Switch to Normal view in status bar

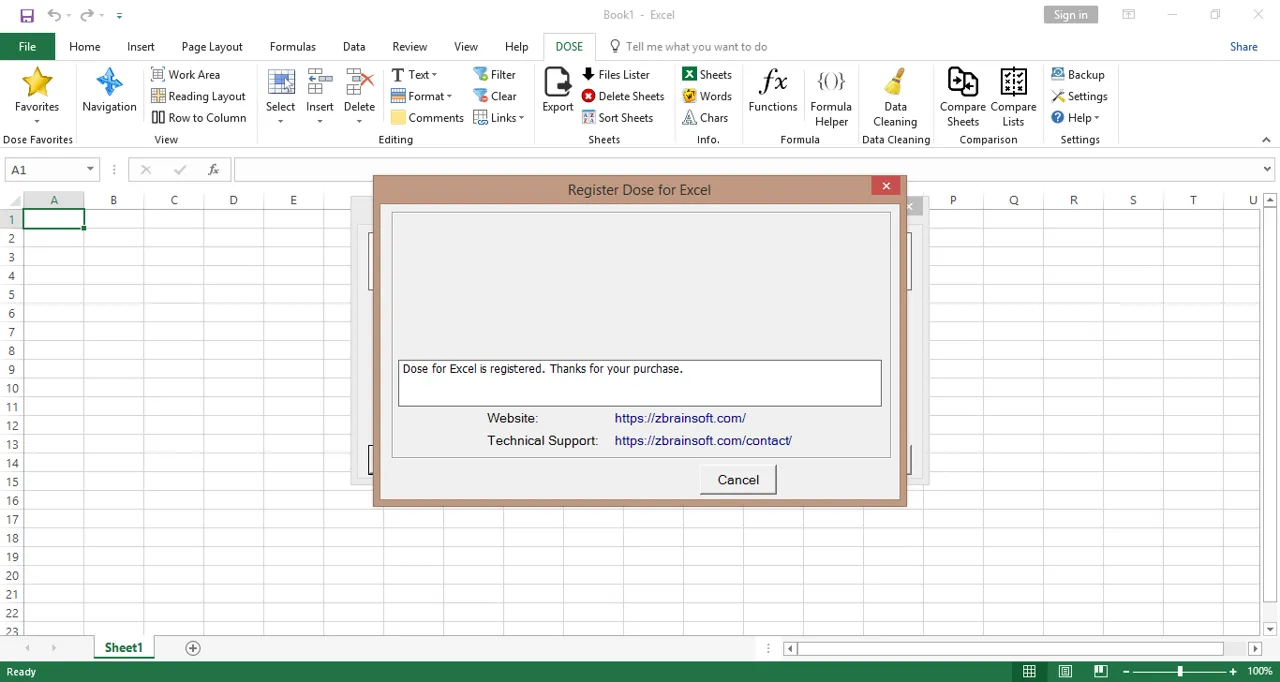coord(1029,672)
